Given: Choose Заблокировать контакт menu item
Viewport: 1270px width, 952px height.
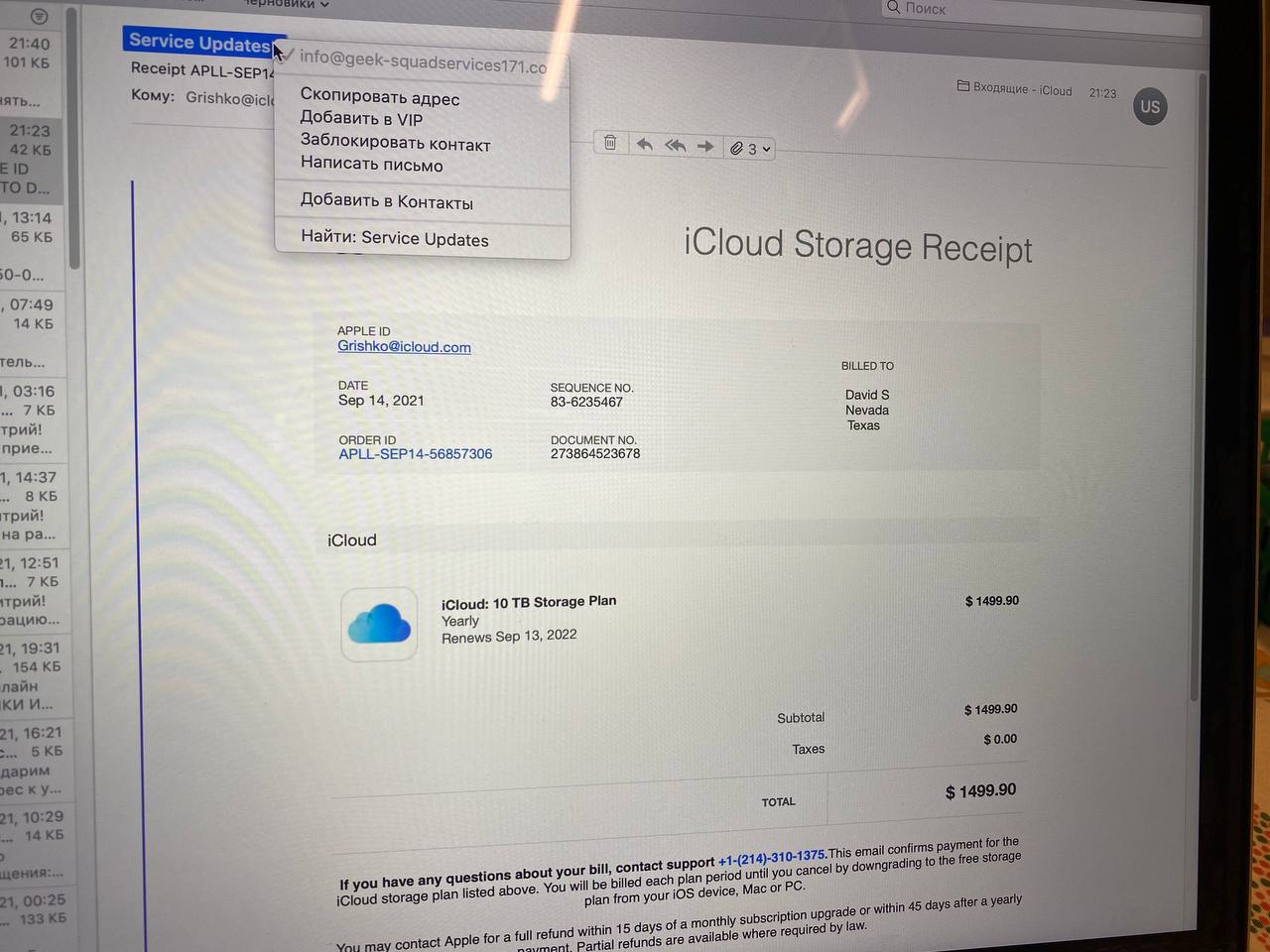Looking at the screenshot, I should point(395,144).
